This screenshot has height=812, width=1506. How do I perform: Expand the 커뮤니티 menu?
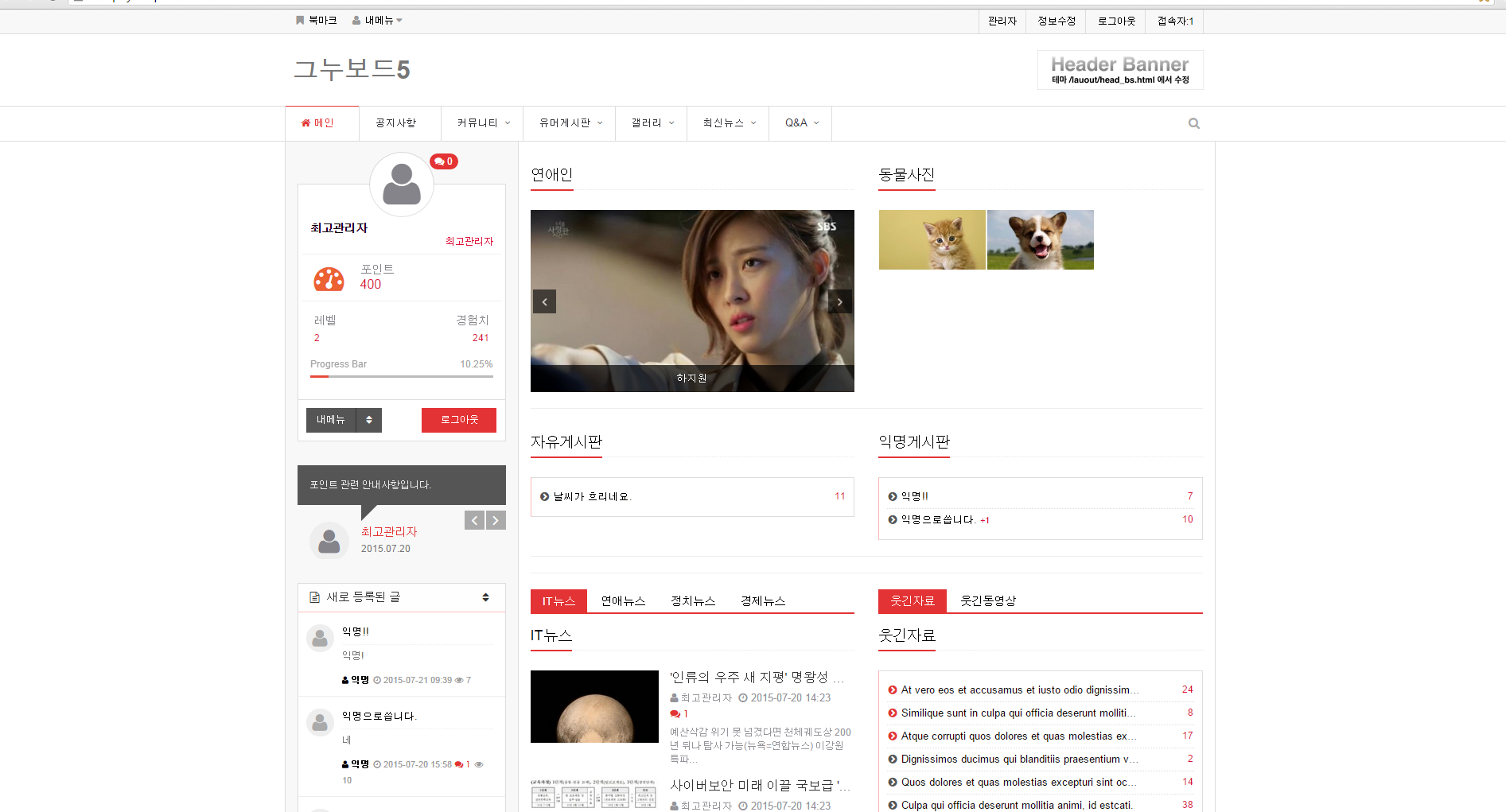point(484,122)
